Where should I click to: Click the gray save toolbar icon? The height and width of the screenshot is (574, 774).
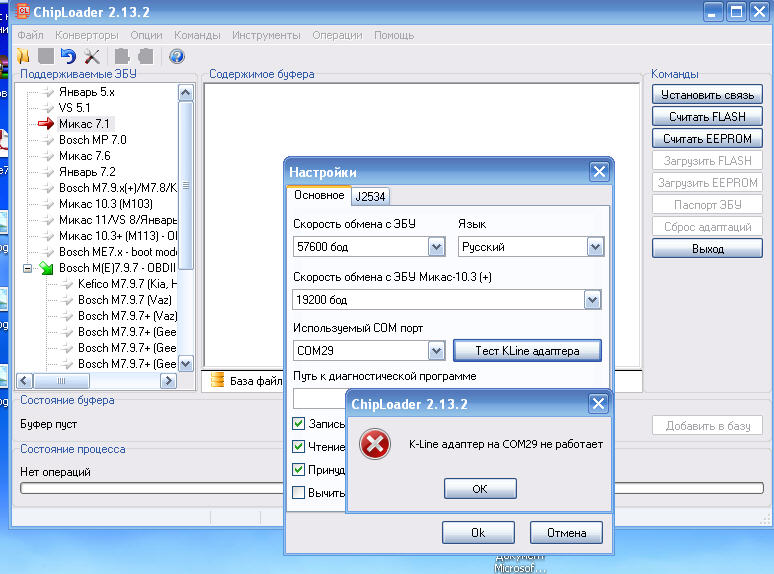pyautogui.click(x=45, y=56)
